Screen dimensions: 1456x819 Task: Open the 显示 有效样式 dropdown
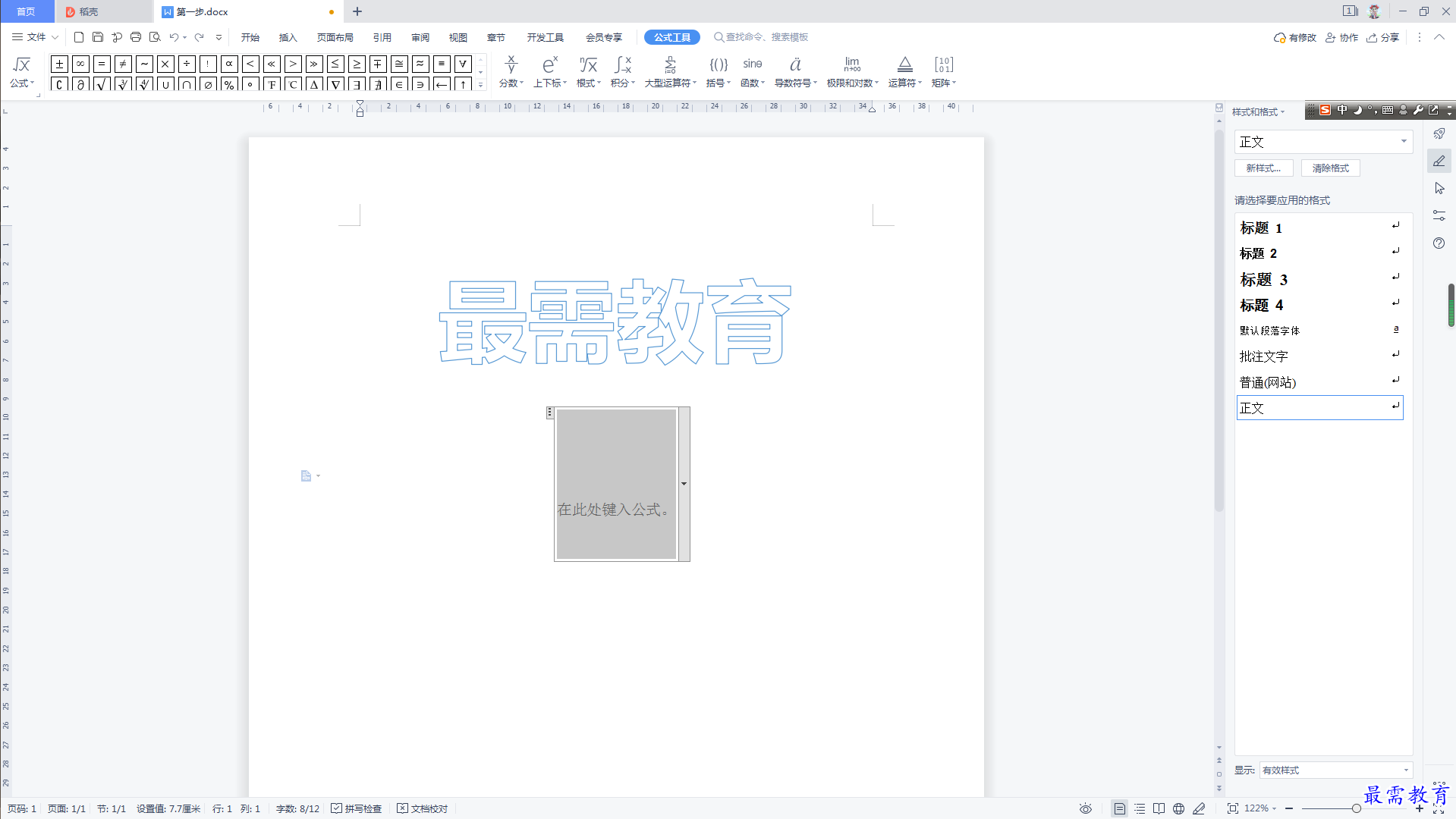[x=1335, y=770]
